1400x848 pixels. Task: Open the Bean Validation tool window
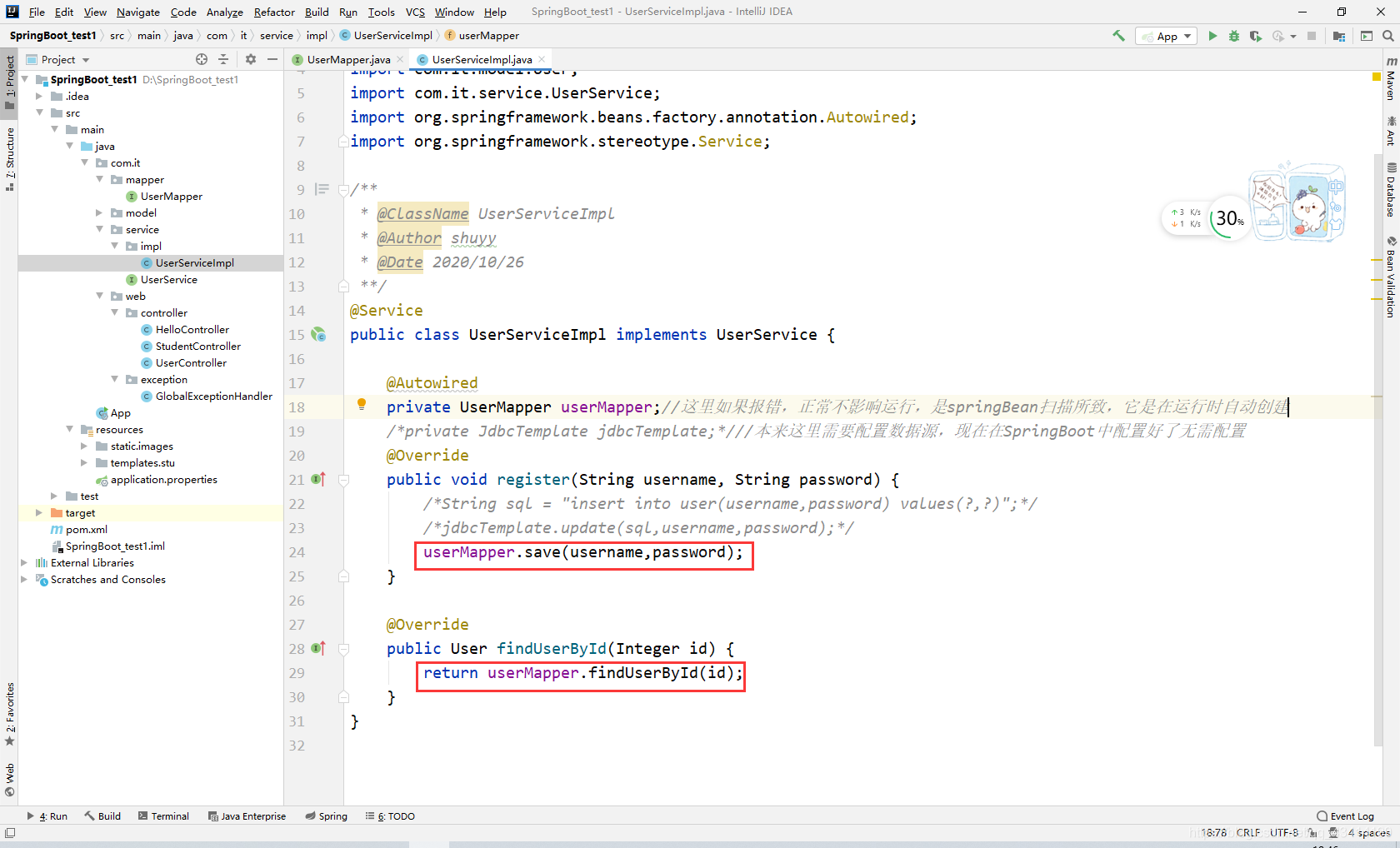tap(1391, 277)
